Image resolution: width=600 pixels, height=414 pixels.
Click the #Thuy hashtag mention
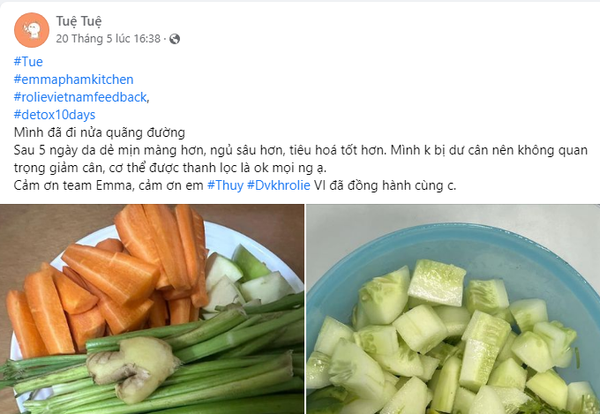[225, 185]
